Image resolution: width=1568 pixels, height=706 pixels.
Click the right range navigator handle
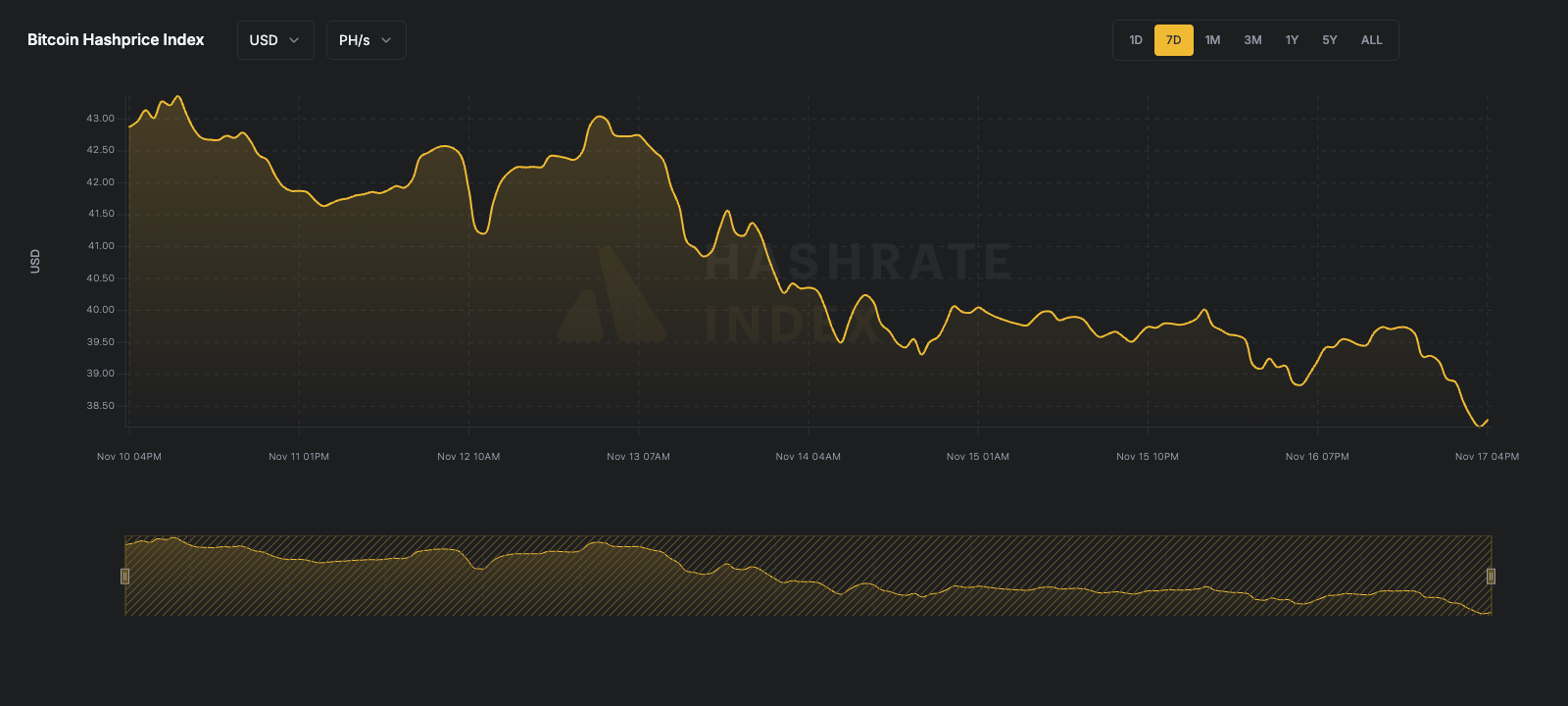1491,577
